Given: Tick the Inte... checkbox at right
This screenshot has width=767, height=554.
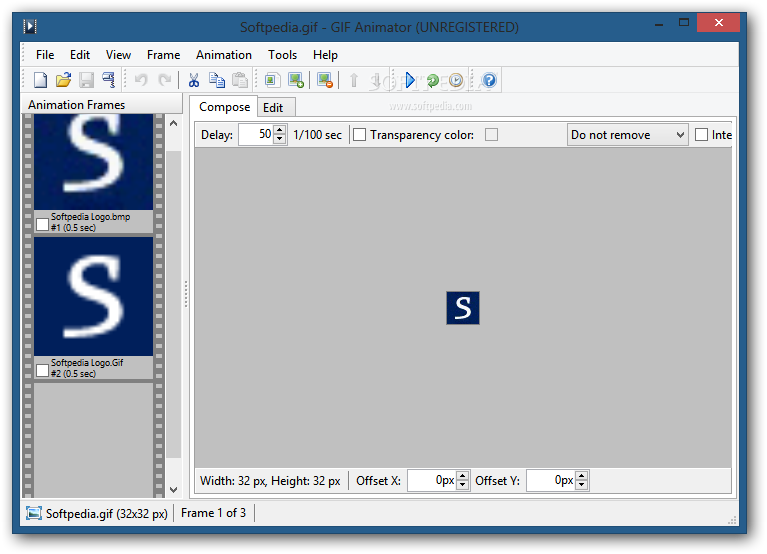Looking at the screenshot, I should [x=701, y=134].
